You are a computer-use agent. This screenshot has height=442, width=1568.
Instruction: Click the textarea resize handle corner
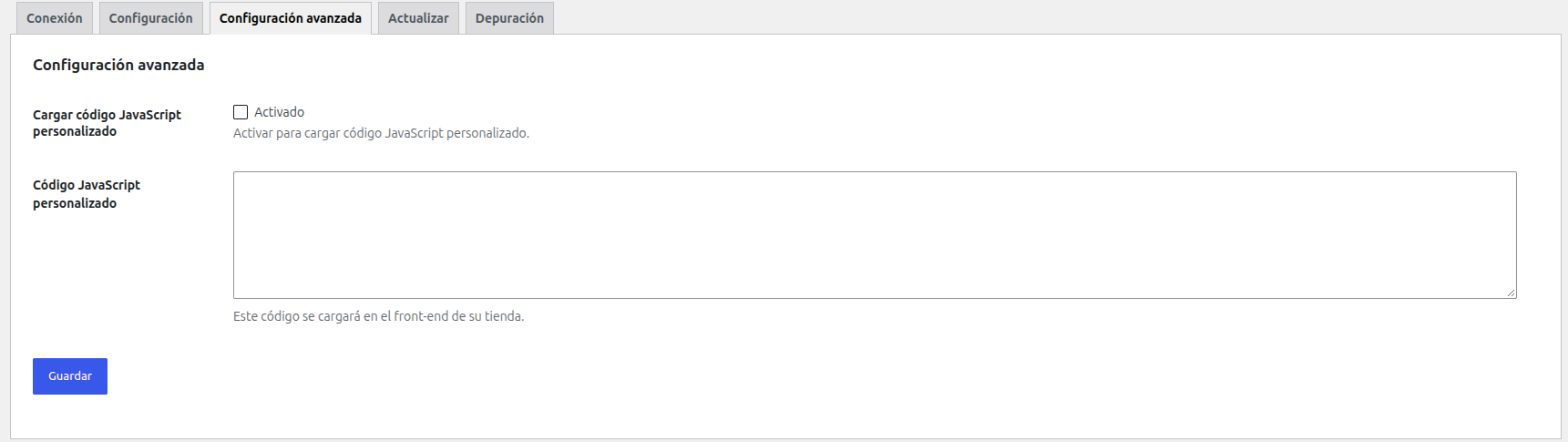click(1510, 292)
